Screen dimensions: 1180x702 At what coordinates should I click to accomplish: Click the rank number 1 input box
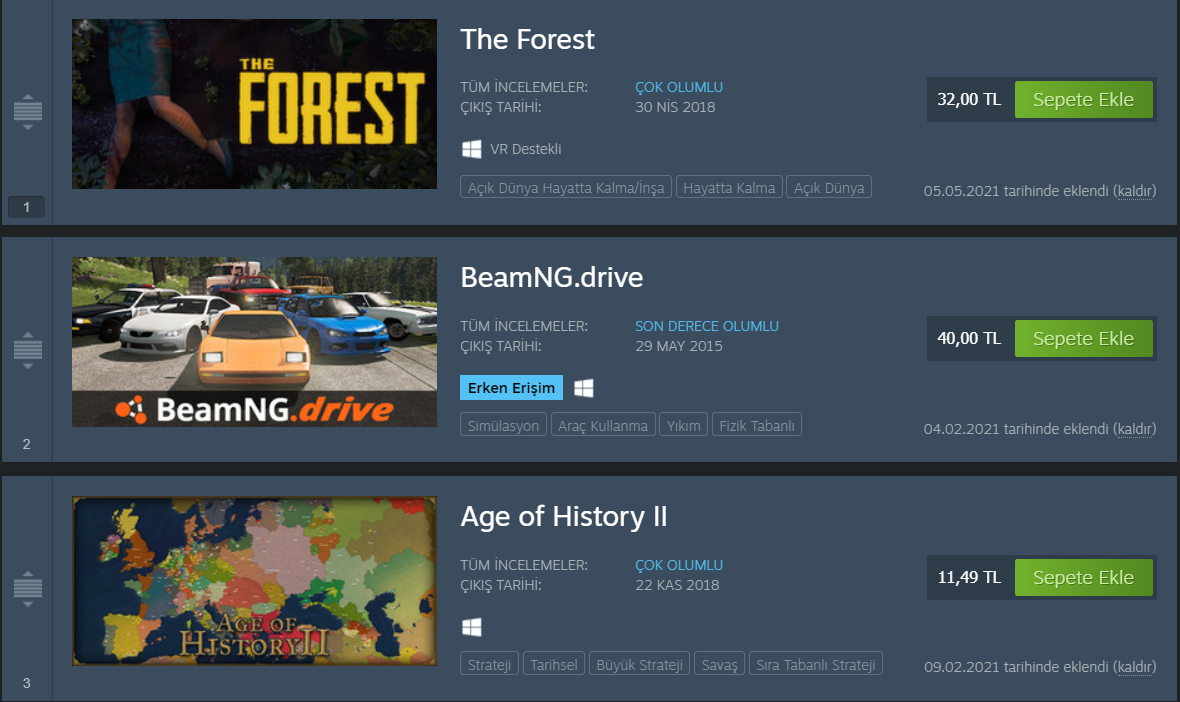coord(26,207)
